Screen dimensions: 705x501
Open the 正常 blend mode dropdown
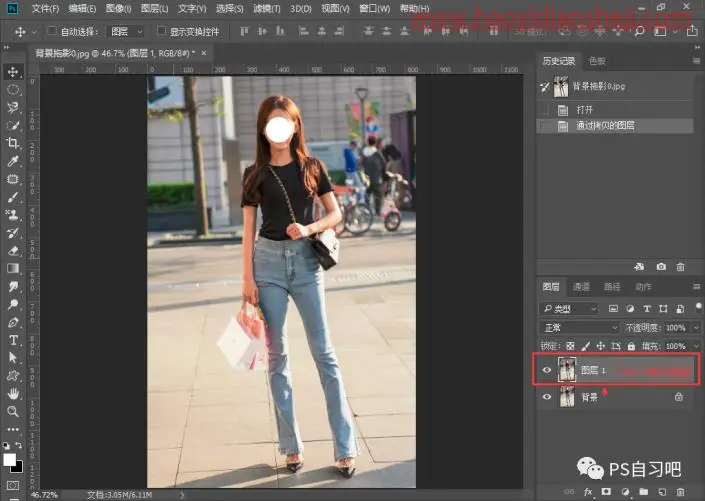pos(580,328)
